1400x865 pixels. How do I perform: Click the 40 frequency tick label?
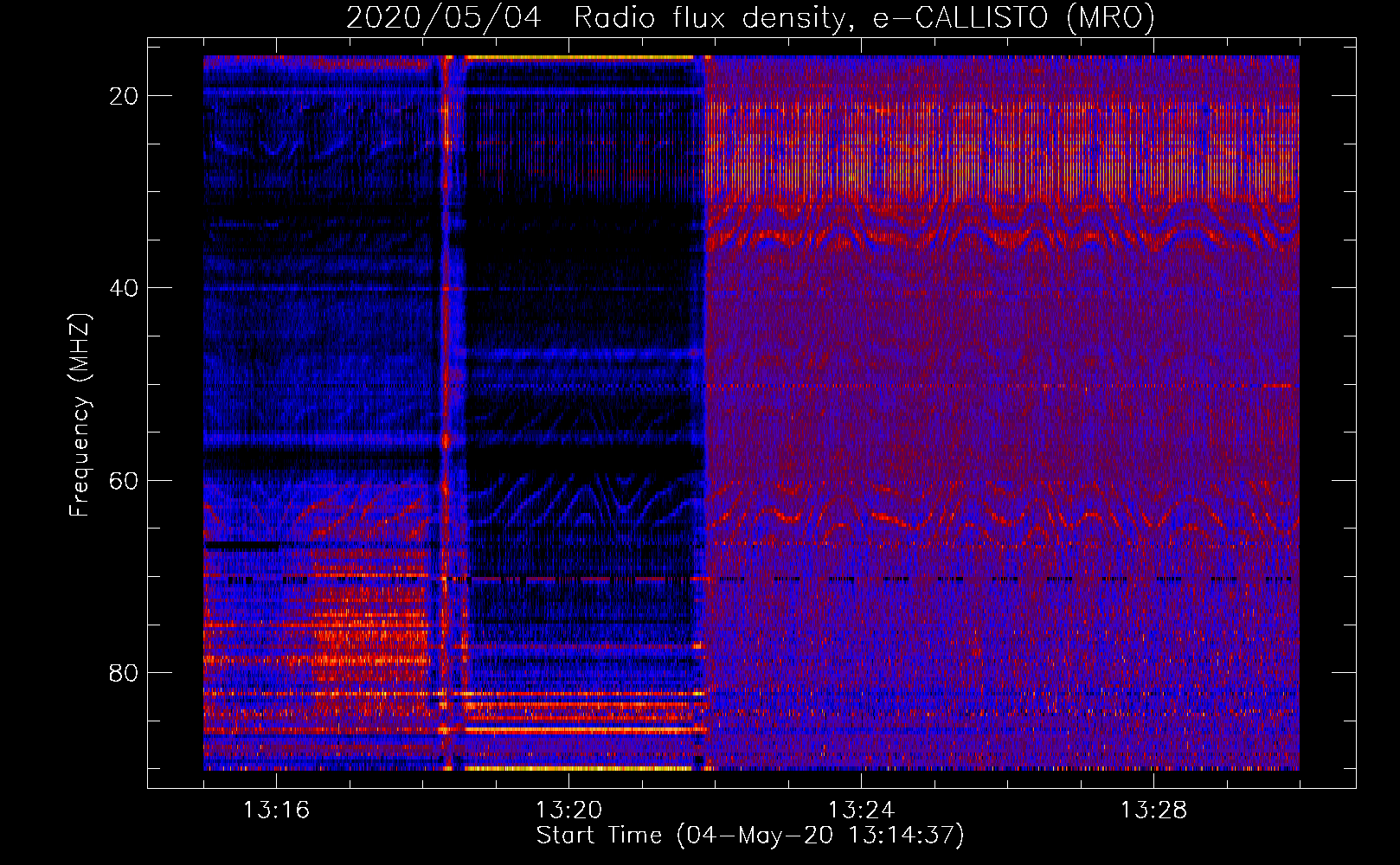(124, 288)
